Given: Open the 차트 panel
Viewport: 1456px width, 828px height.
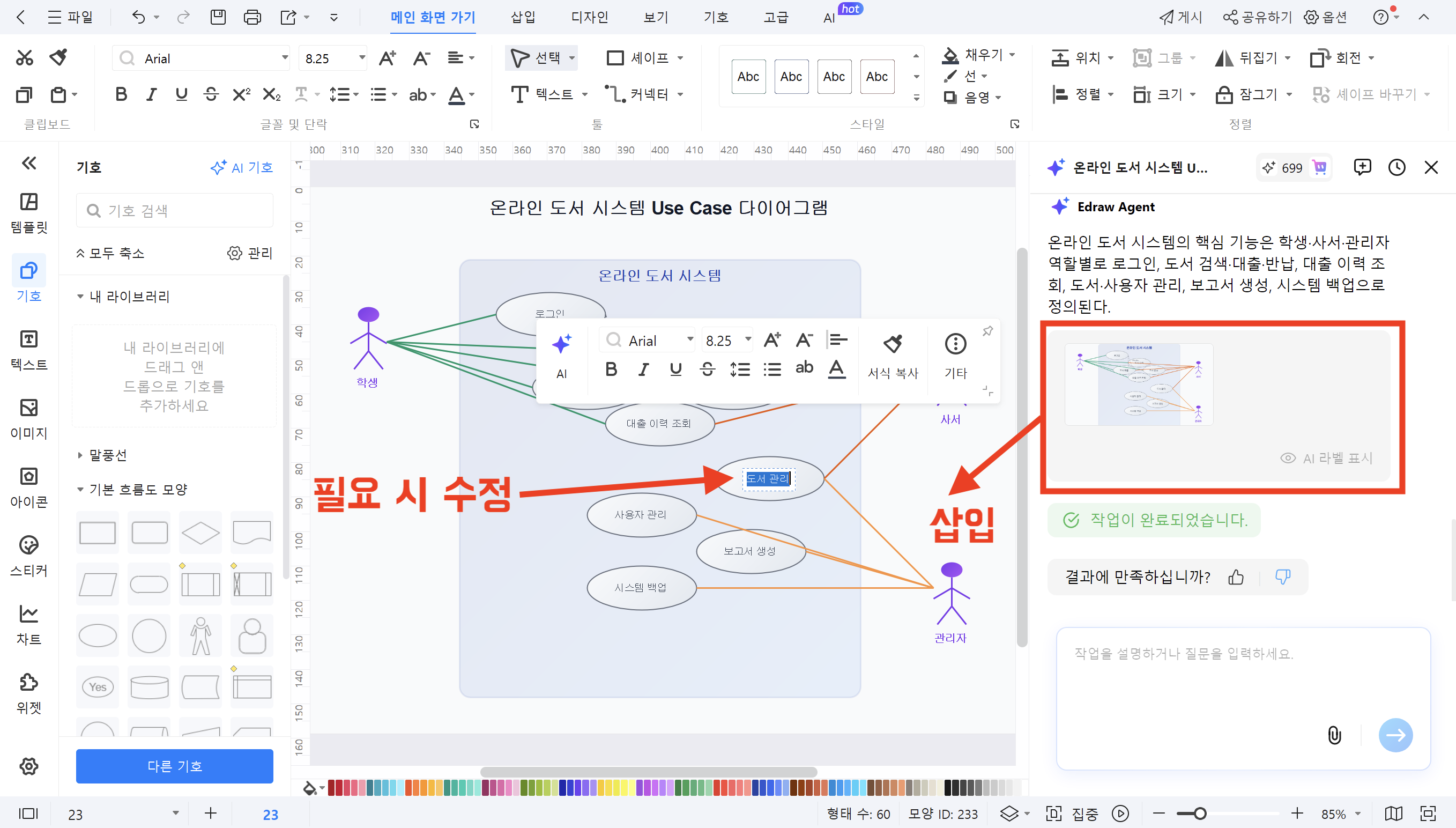Looking at the screenshot, I should [29, 623].
